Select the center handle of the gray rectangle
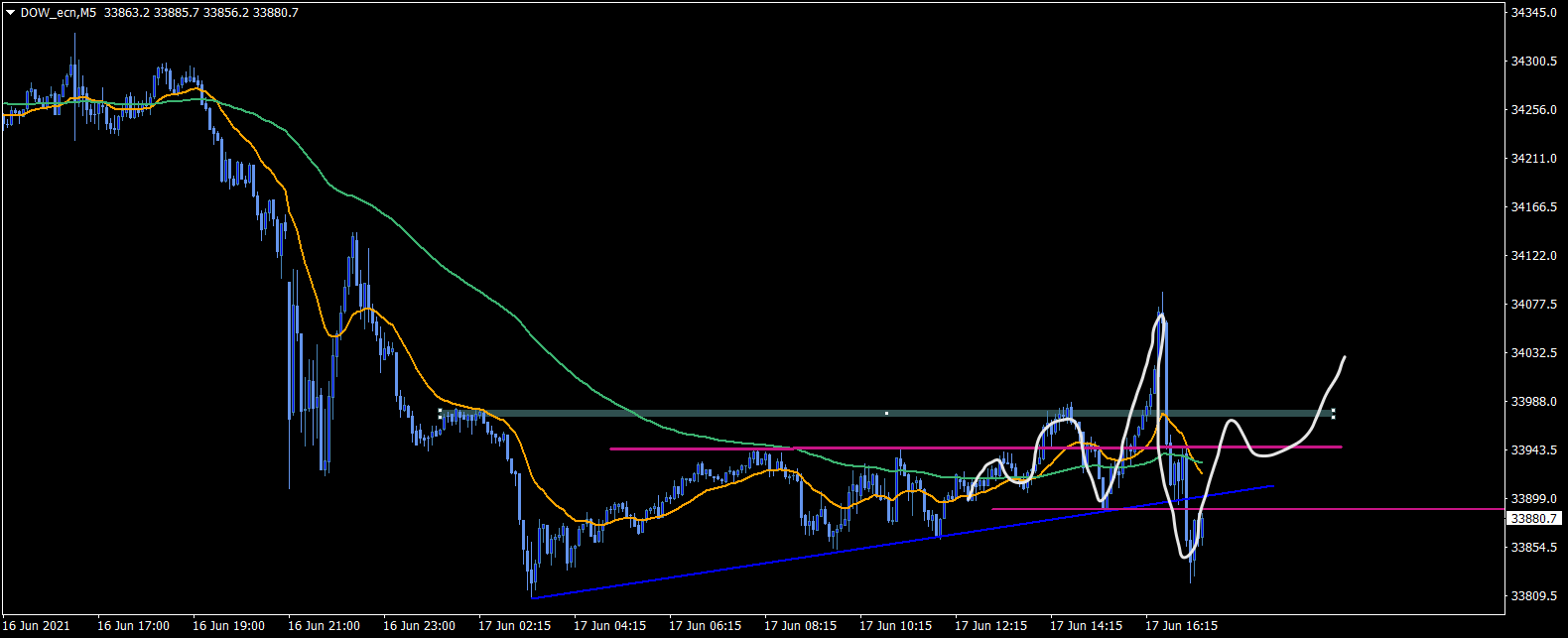 tap(886, 413)
